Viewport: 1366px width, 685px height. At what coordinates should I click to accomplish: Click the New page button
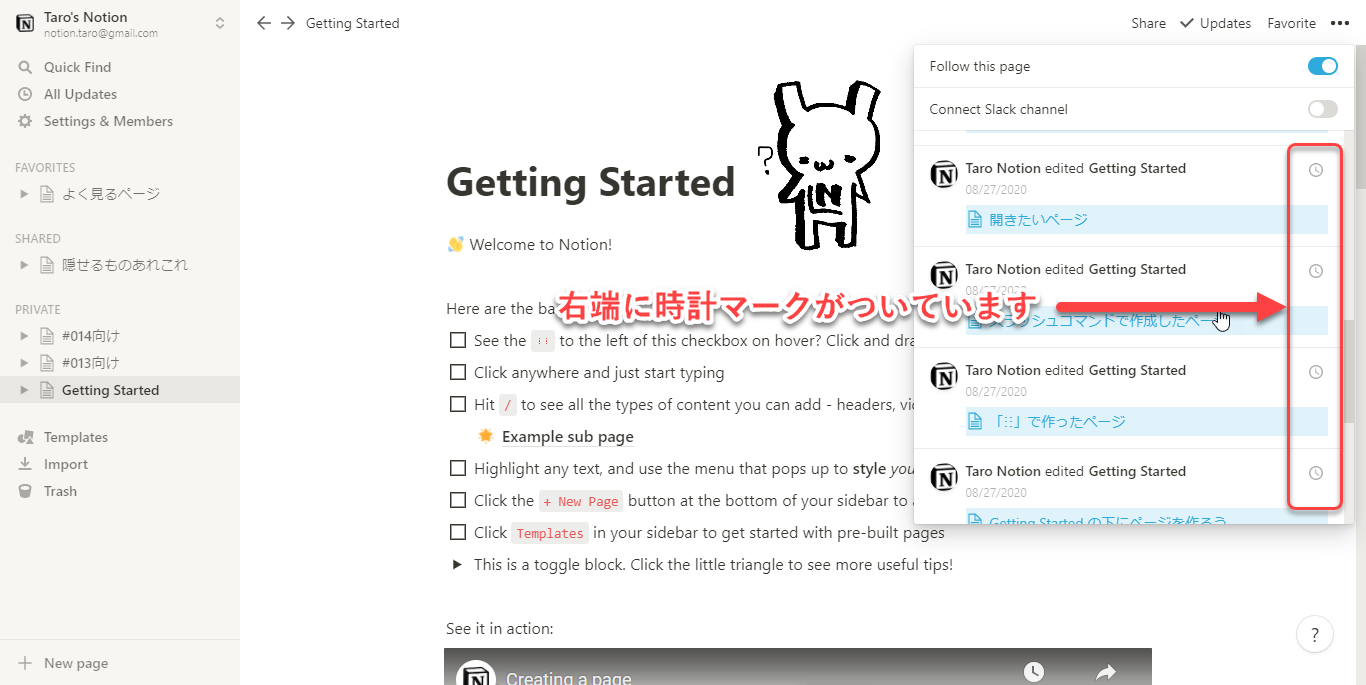point(120,663)
